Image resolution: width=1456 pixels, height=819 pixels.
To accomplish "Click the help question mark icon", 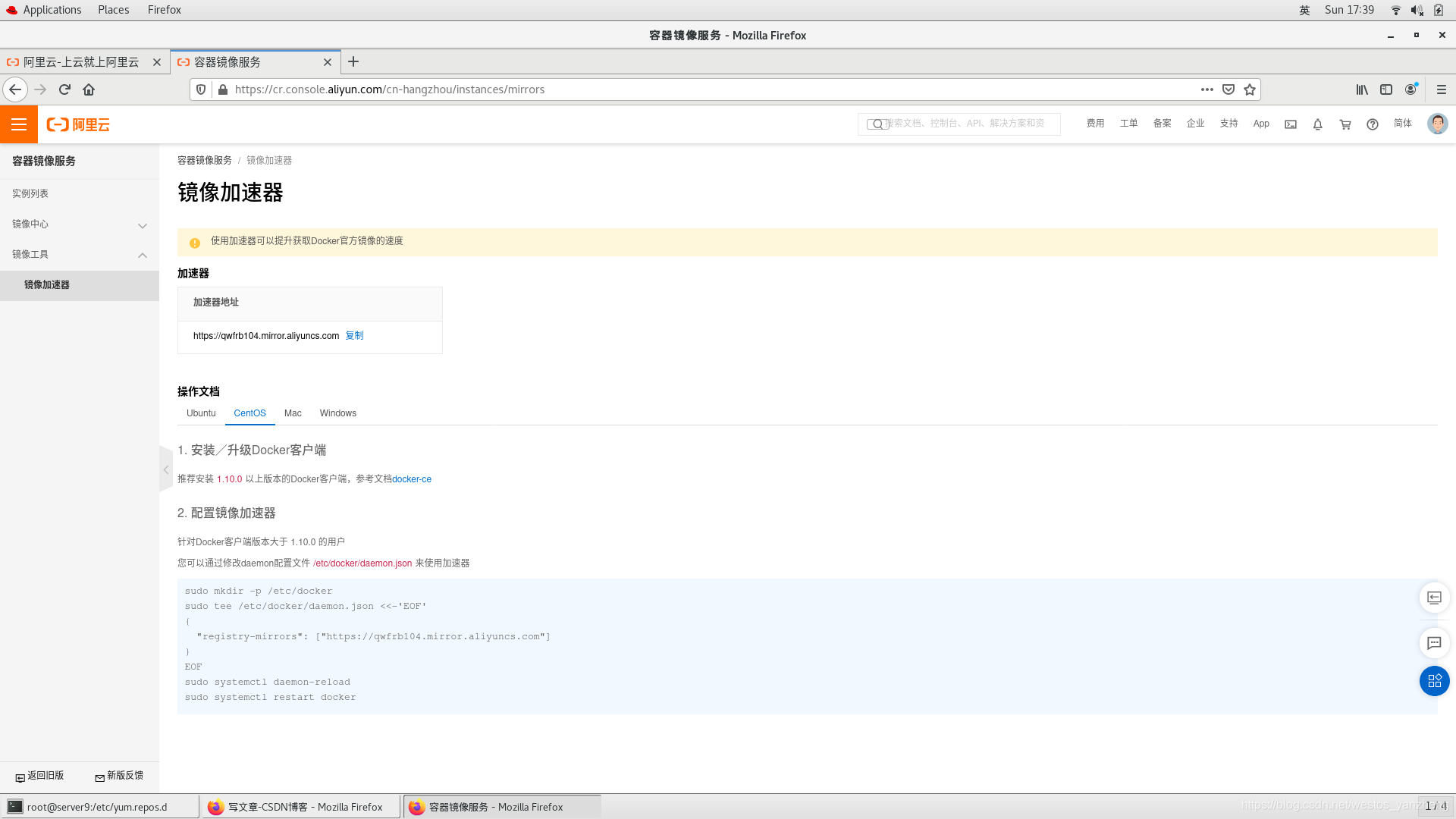I will [x=1373, y=124].
